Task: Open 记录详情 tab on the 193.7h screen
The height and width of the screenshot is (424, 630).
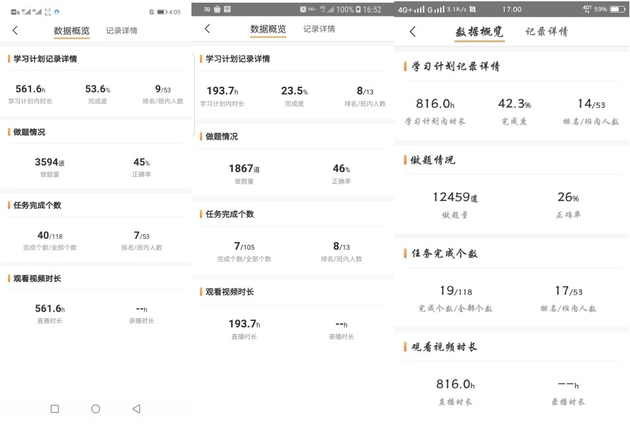Action: coord(320,30)
